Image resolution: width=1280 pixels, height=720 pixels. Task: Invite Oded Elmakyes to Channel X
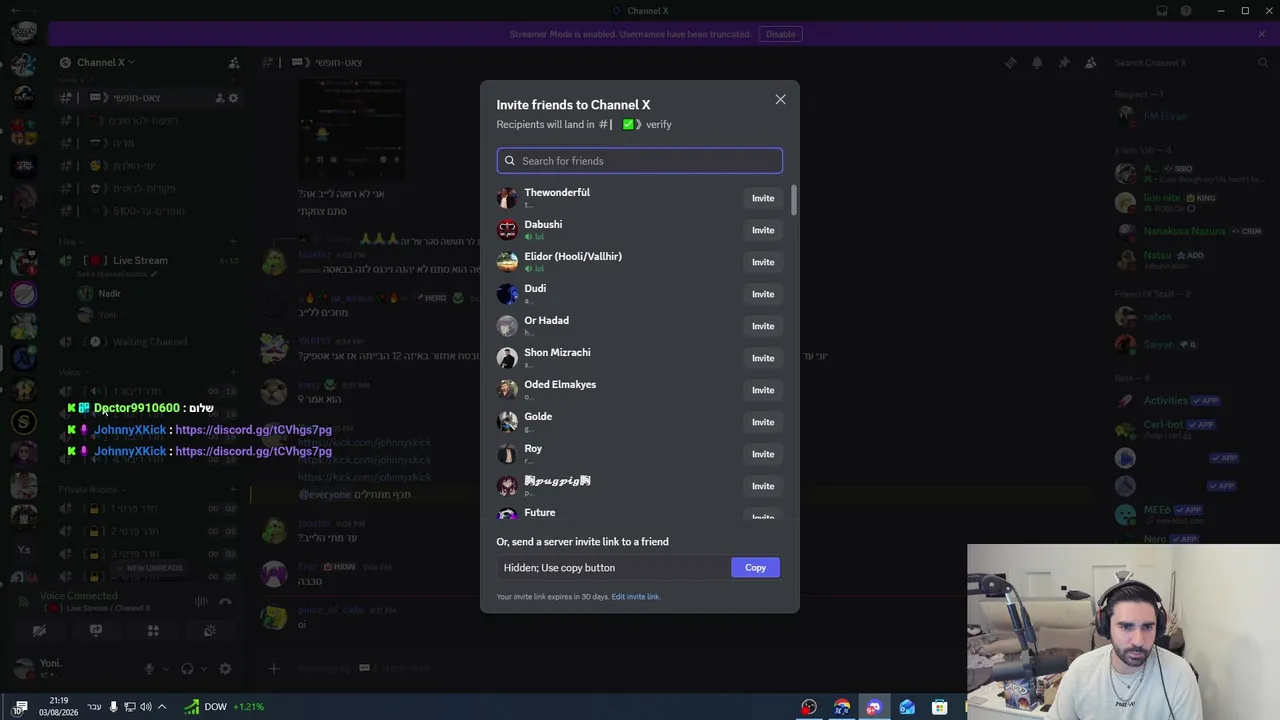click(x=763, y=390)
